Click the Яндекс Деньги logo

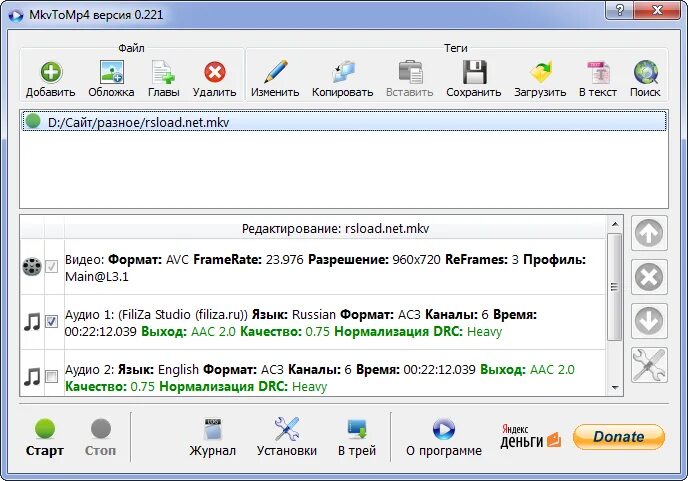(530, 437)
